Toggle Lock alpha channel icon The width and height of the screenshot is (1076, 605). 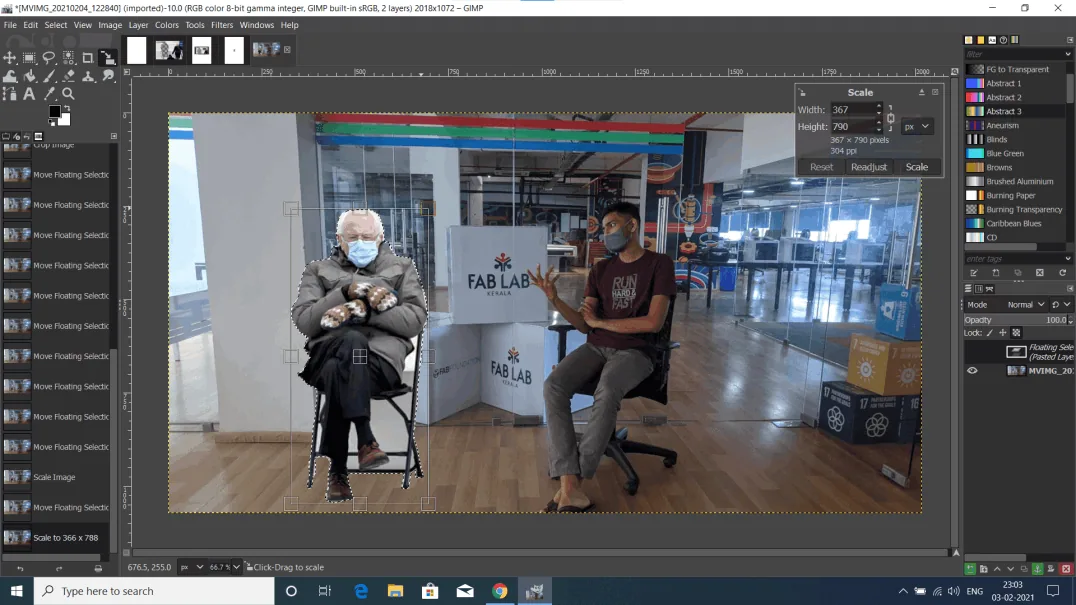click(x=1016, y=333)
